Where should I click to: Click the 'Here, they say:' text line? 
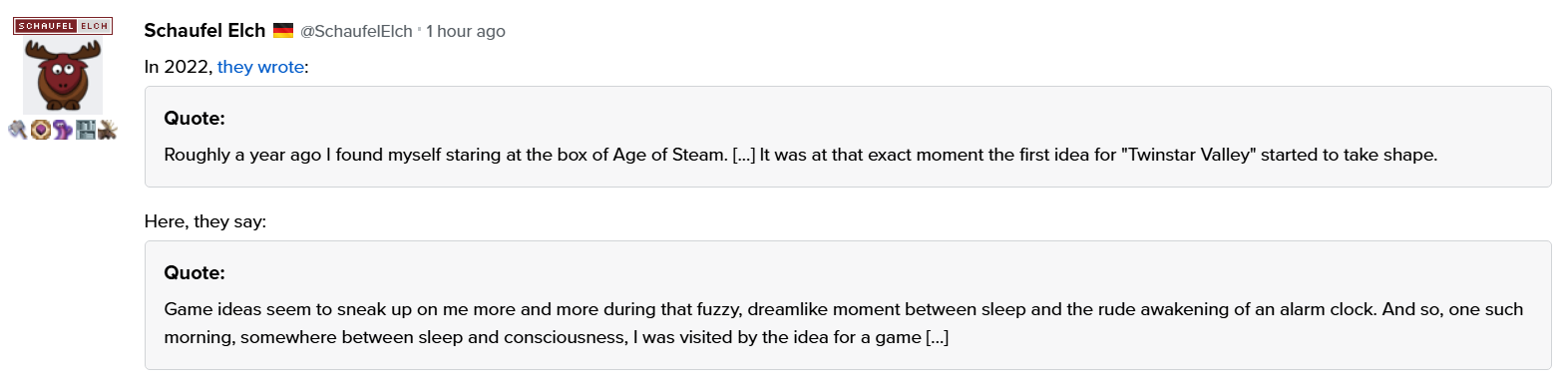(x=204, y=221)
